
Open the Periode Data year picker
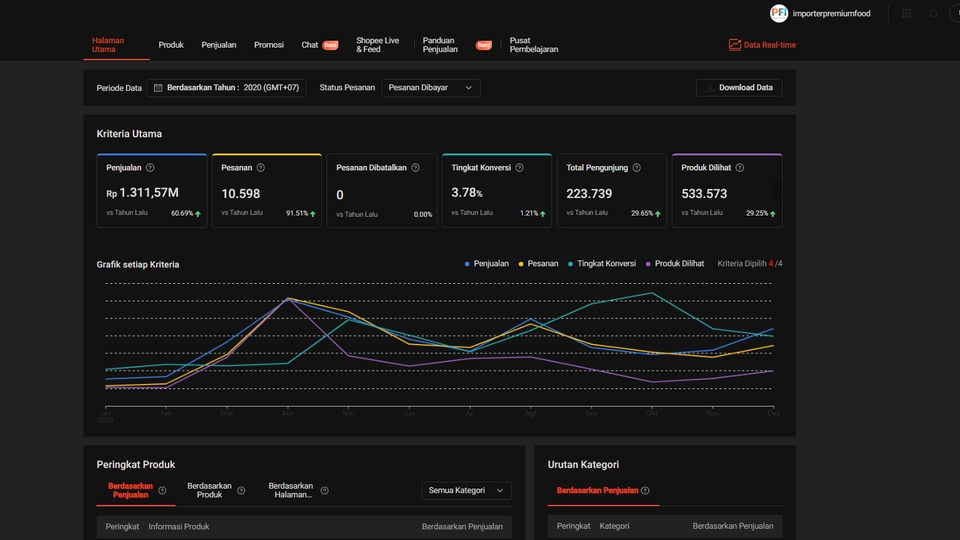point(227,88)
